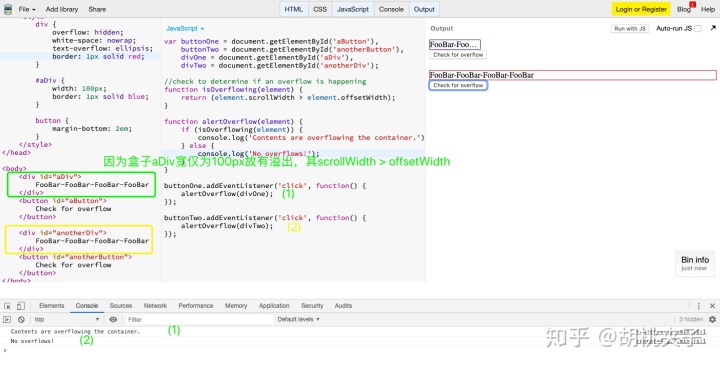Open the Help link
Screen dimensions: 720x367
708,9
